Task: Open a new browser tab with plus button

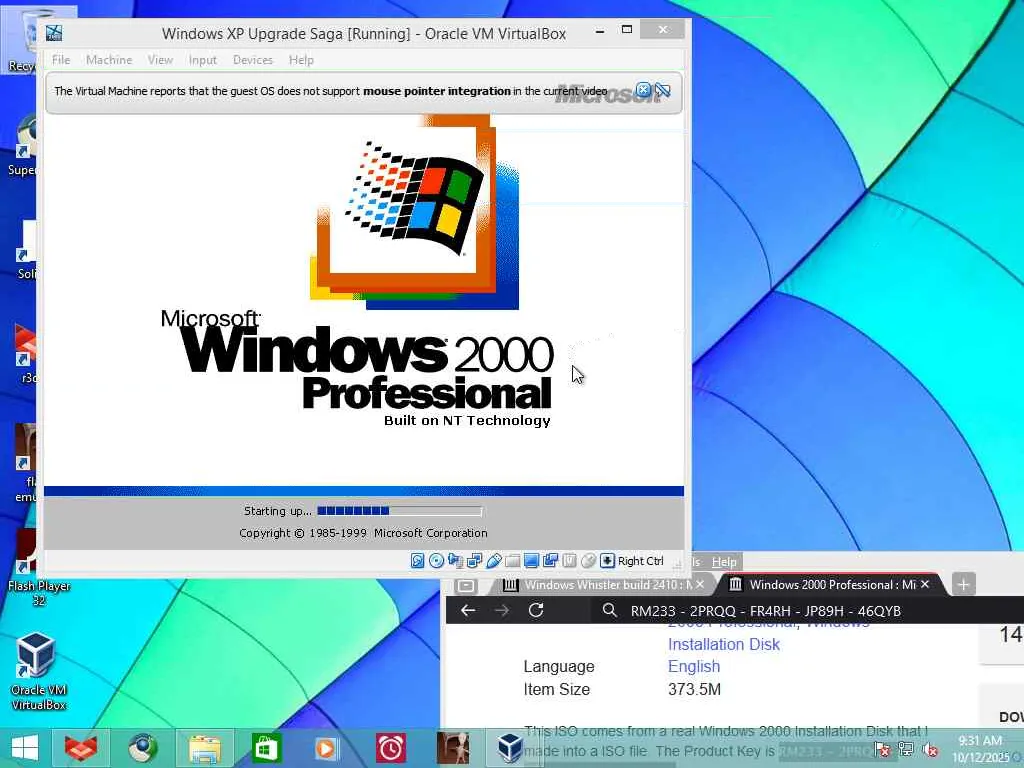Action: coord(963,584)
